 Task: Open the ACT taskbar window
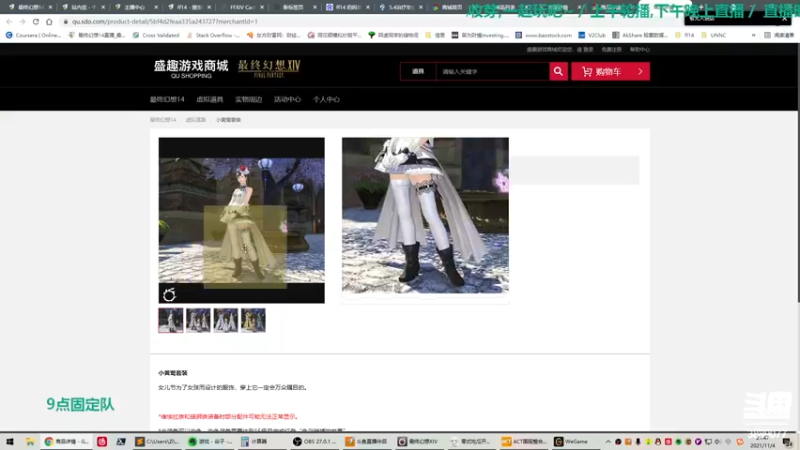pos(524,441)
